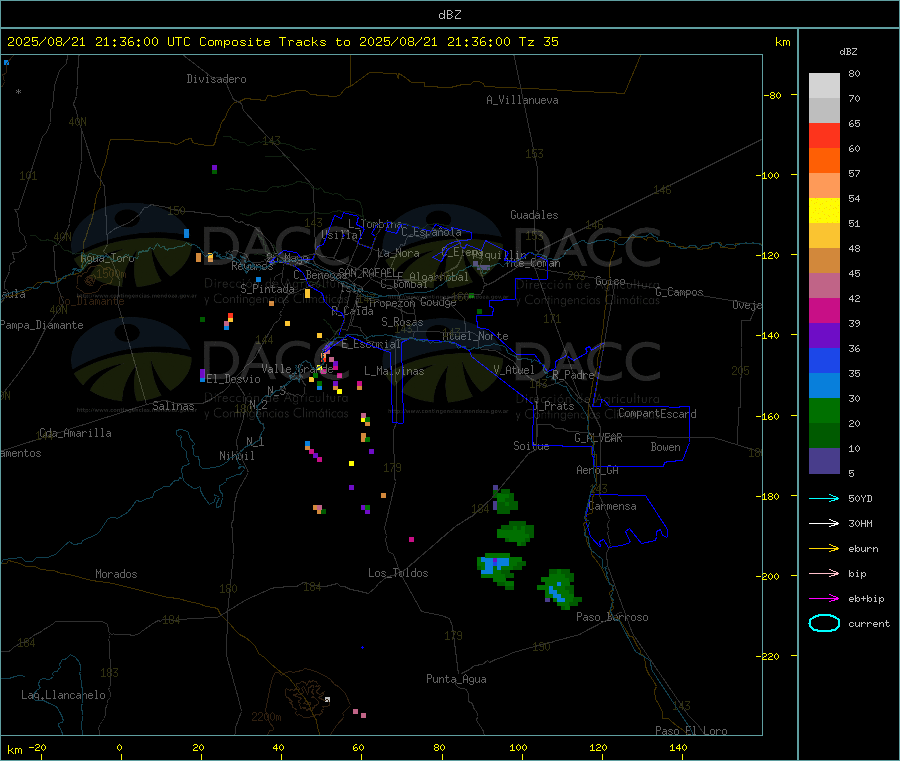
Task: Click the 20 dBZ green swatch
Action: (824, 410)
